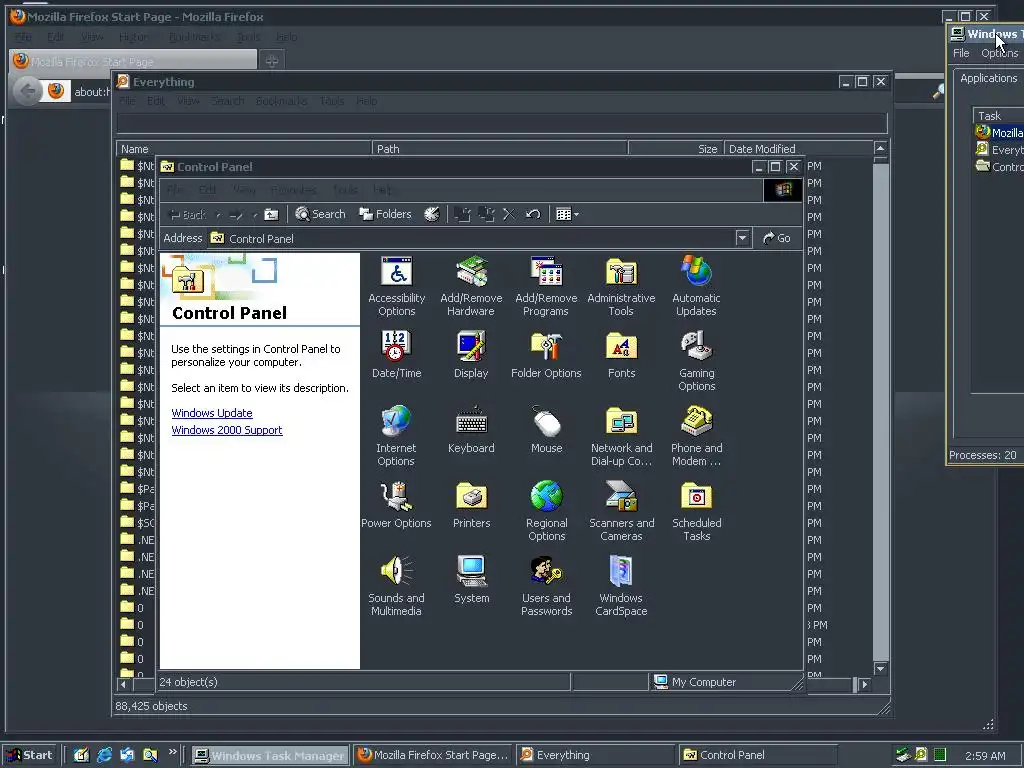Click History icon in Control Panel toolbar

click(x=432, y=214)
